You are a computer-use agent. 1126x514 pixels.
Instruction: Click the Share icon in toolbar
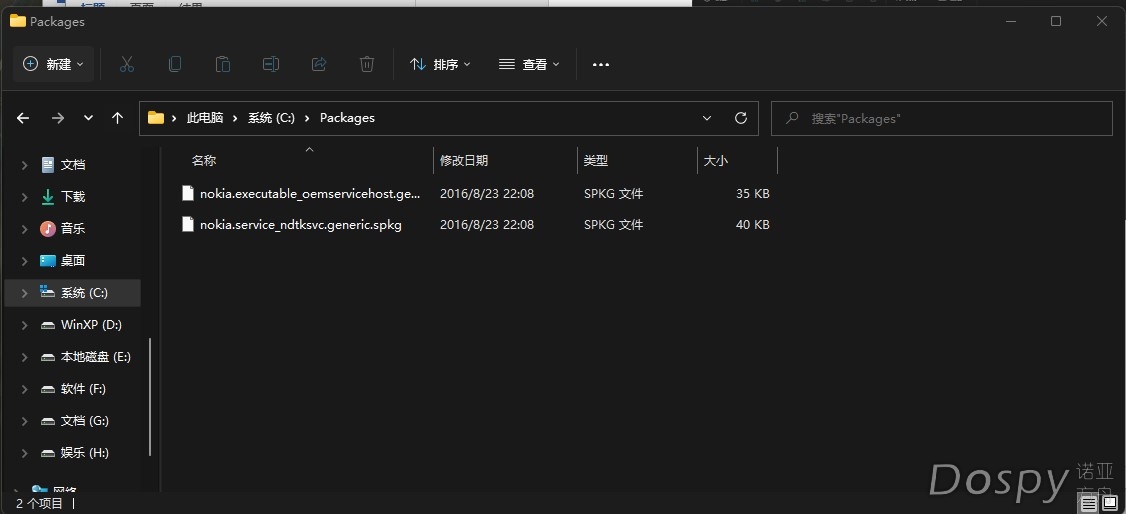[x=319, y=64]
